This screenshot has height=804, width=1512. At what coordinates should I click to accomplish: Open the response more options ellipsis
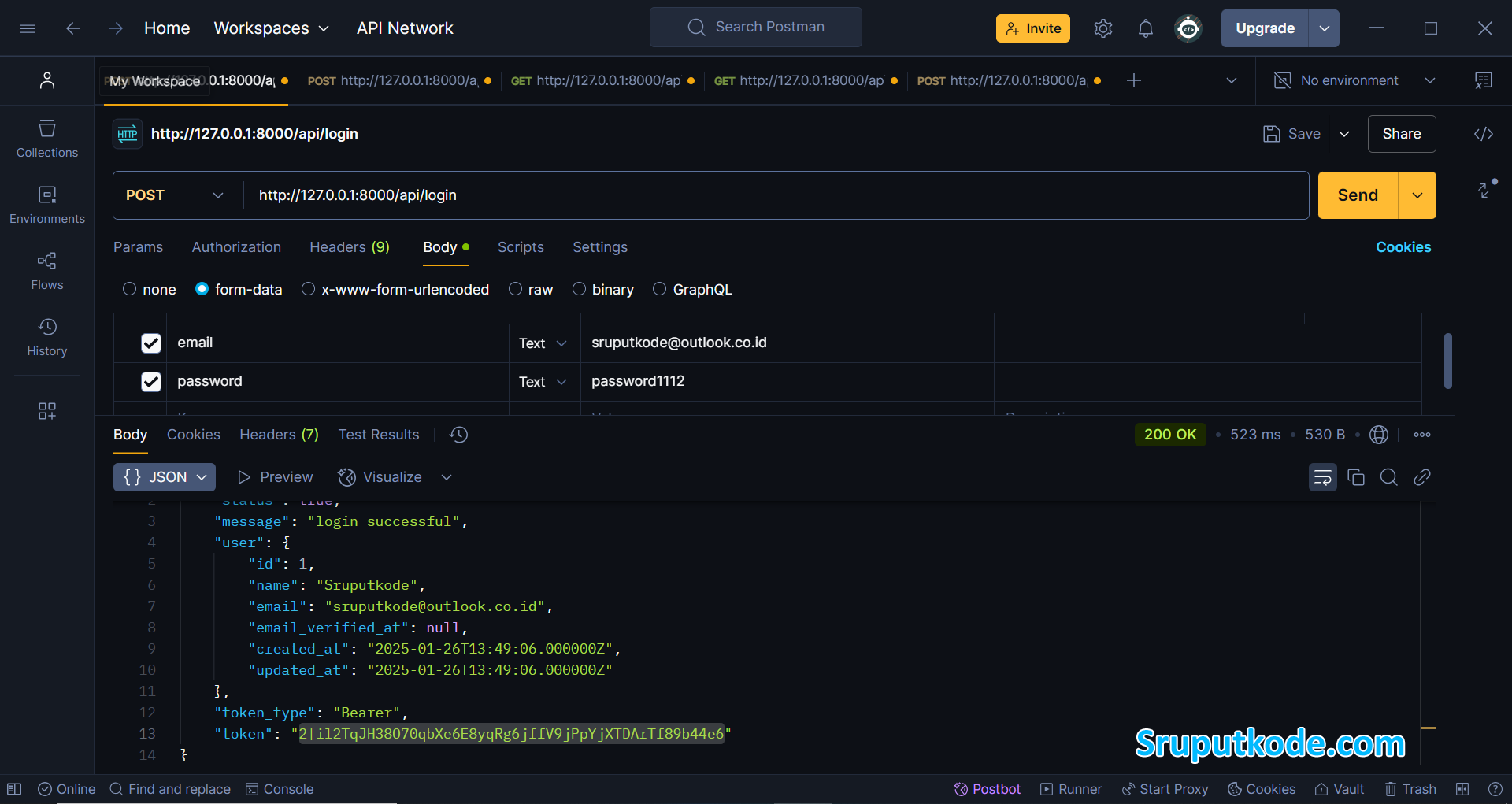tap(1422, 435)
